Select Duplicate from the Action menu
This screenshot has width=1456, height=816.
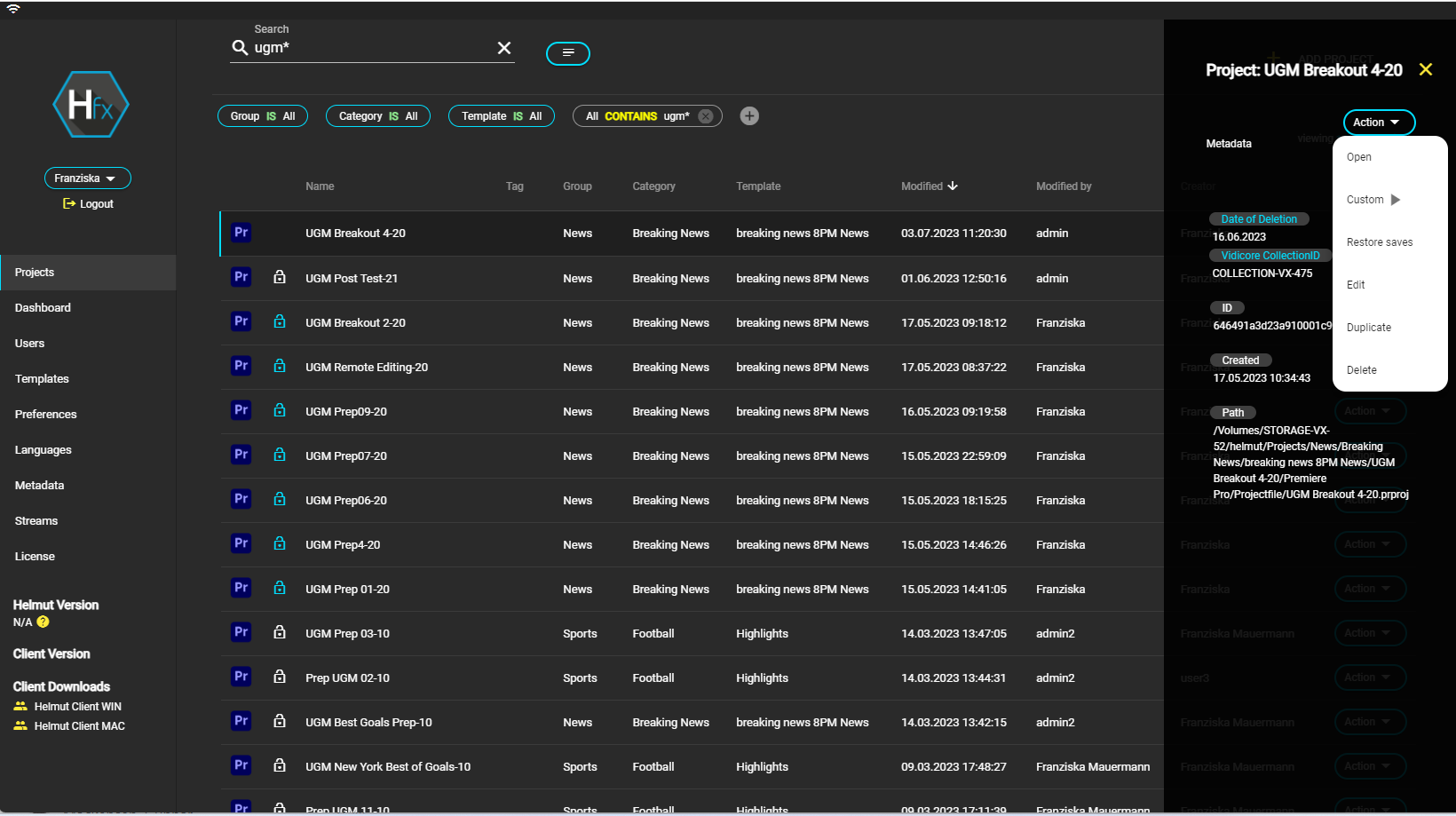[1368, 328]
